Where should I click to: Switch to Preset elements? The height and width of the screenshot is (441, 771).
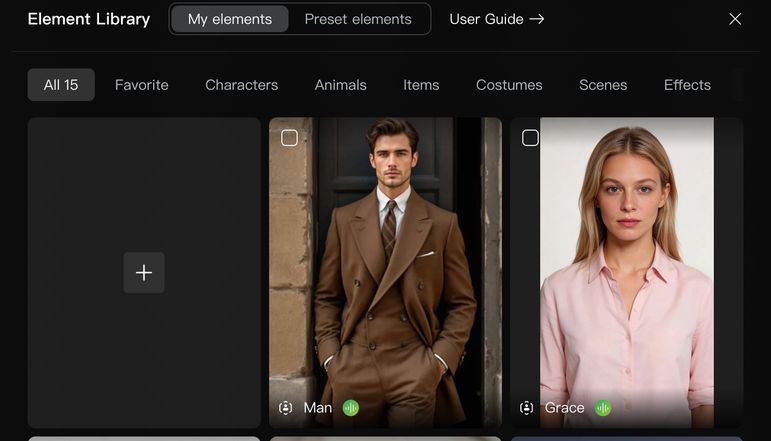click(x=358, y=19)
